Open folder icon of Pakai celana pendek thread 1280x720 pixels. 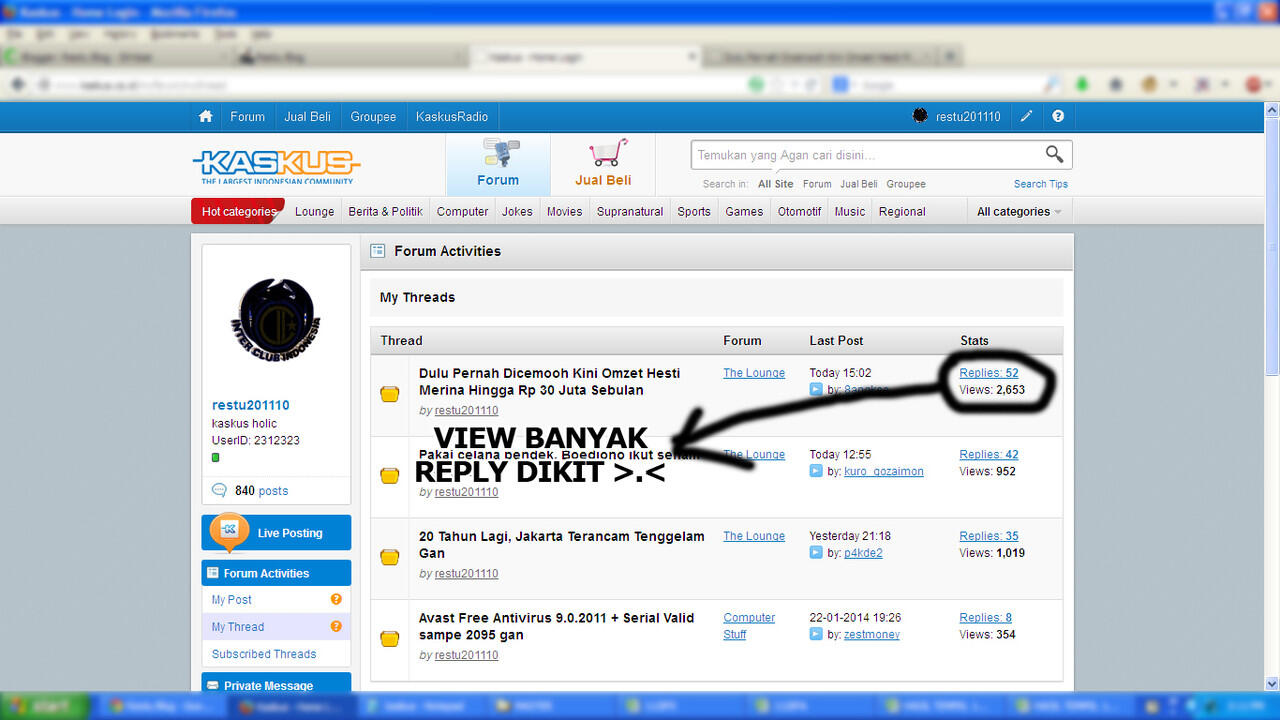[390, 476]
